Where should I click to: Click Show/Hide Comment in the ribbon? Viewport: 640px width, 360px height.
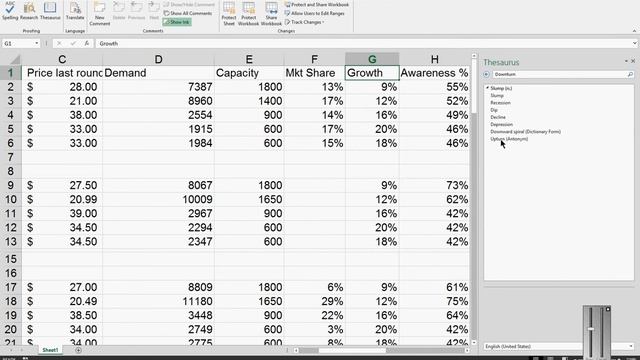click(189, 4)
